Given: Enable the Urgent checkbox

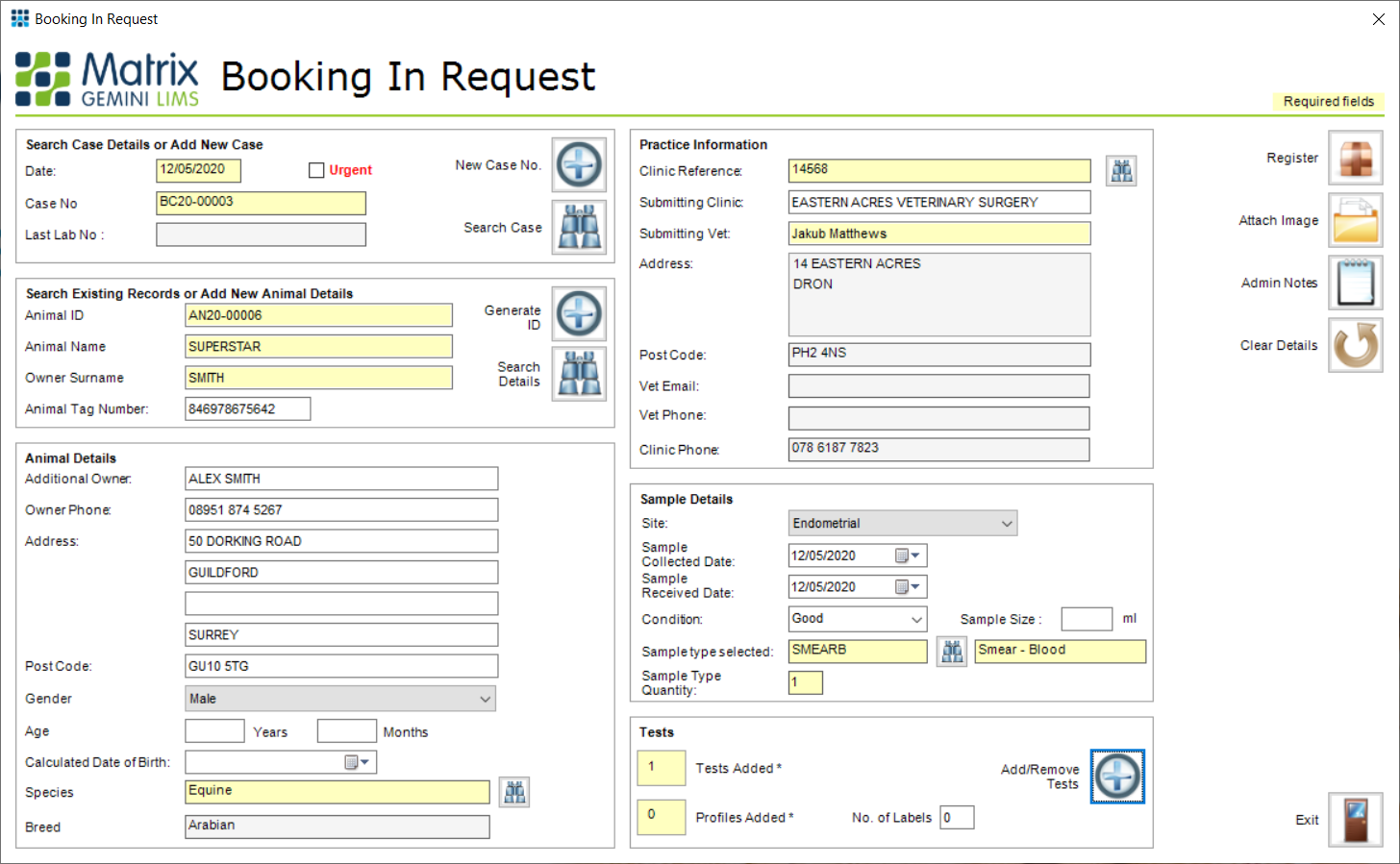Looking at the screenshot, I should [317, 170].
